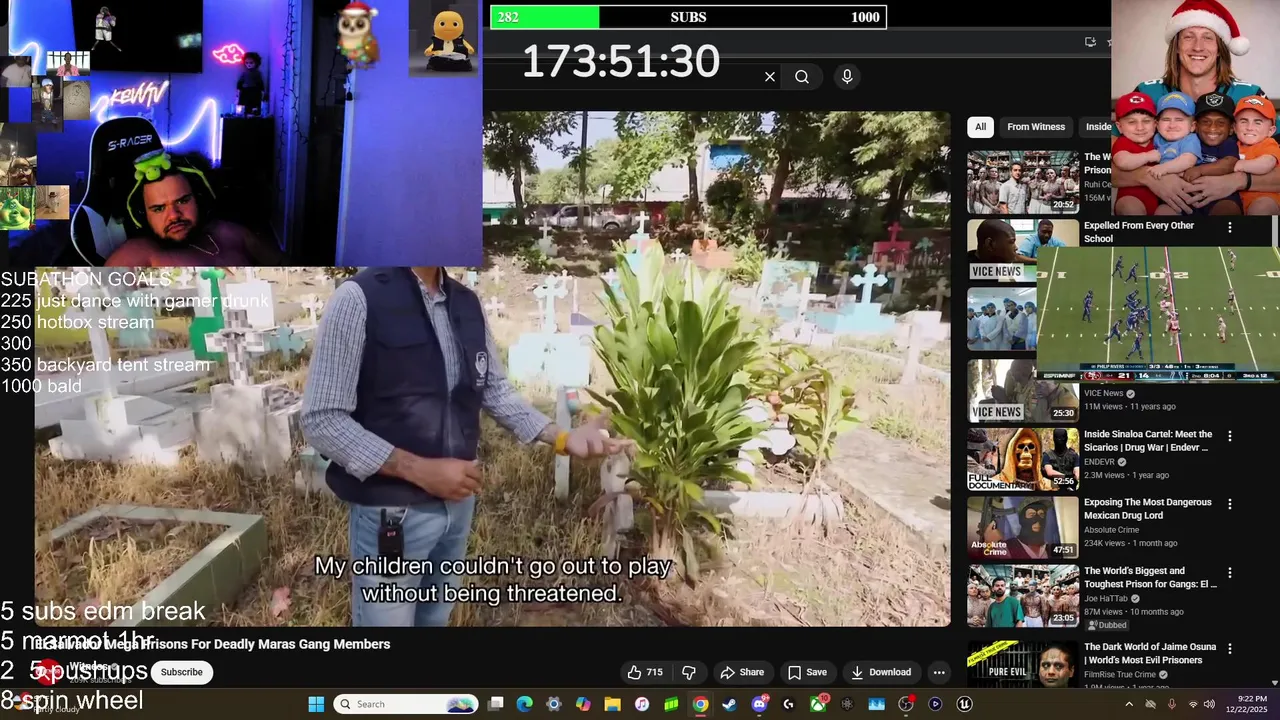Open Unreal Engine from the taskbar
1280x720 pixels.
point(964,704)
